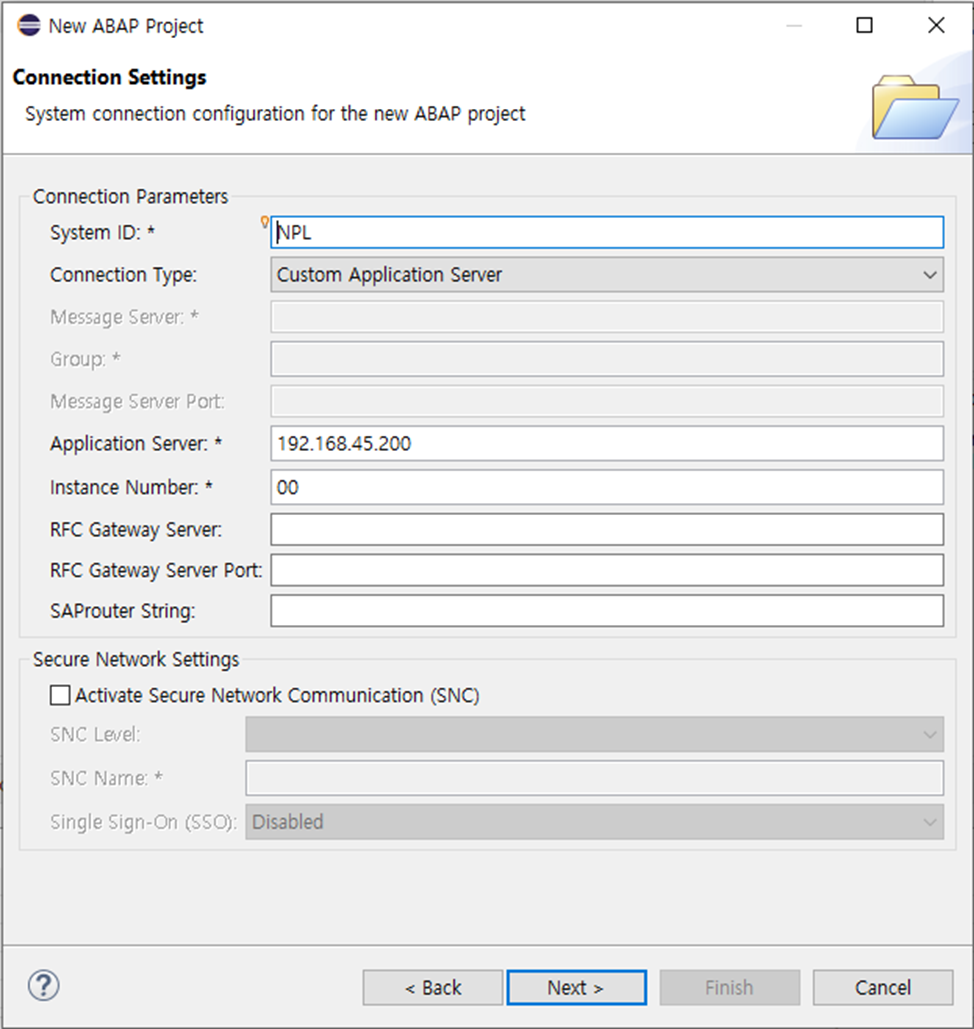974x1029 pixels.
Task: Click the SAProuter String field
Action: (x=607, y=611)
